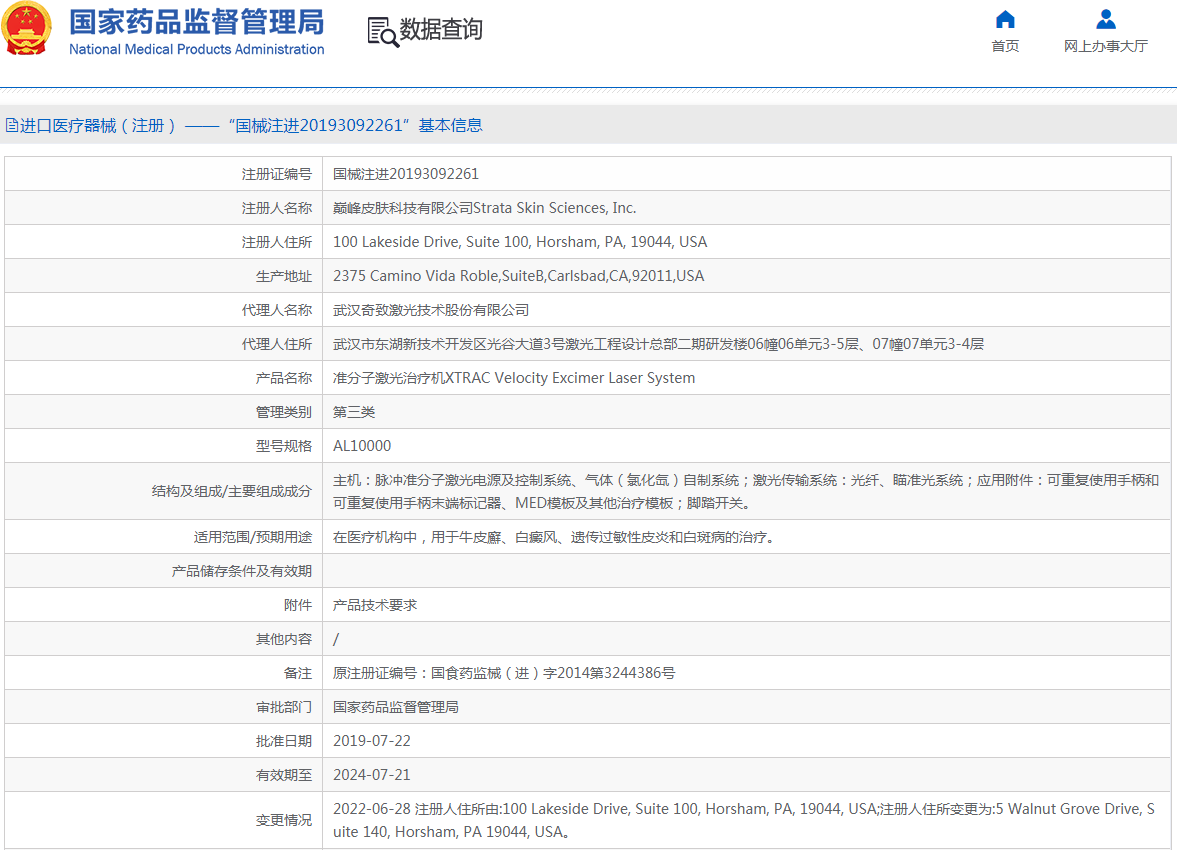Select the 产品技术要求 attachment entry
The height and width of the screenshot is (850, 1177).
(x=375, y=605)
